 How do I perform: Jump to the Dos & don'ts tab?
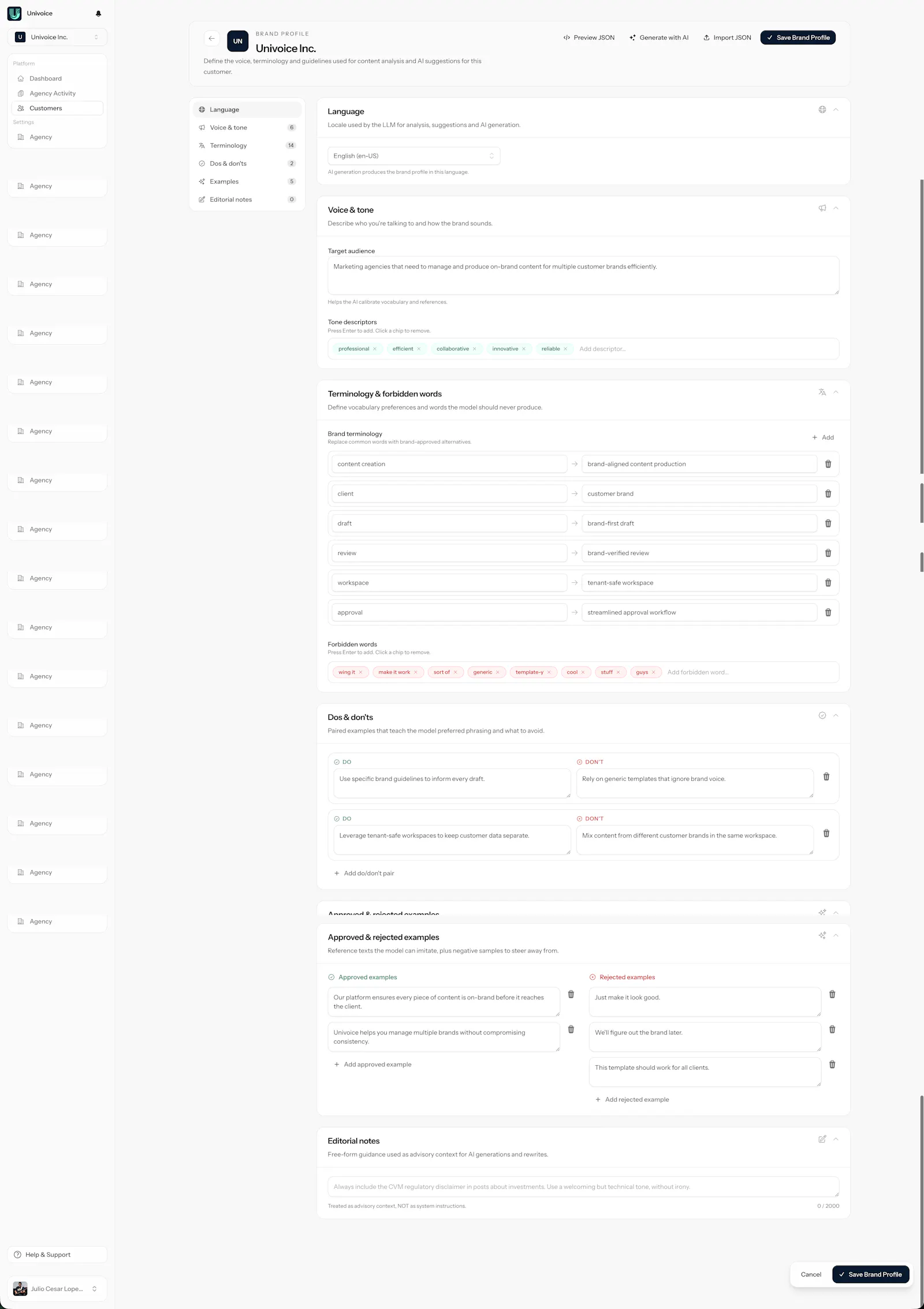247,163
